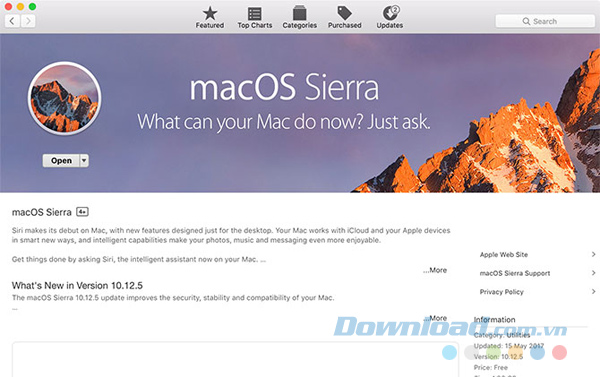Image resolution: width=600 pixels, height=377 pixels.
Task: Click the macOS Sierra round app icon
Action: point(64,98)
